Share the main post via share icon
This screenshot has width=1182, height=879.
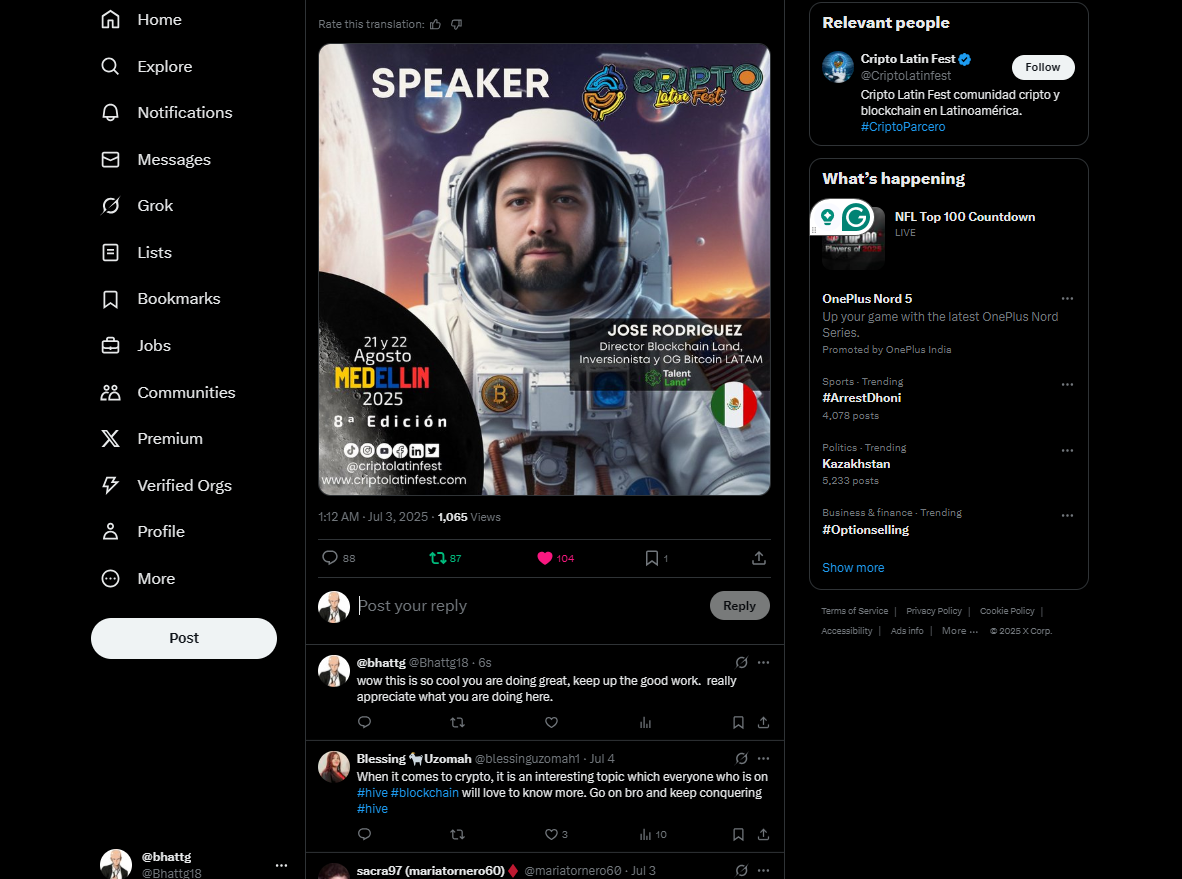[759, 558]
